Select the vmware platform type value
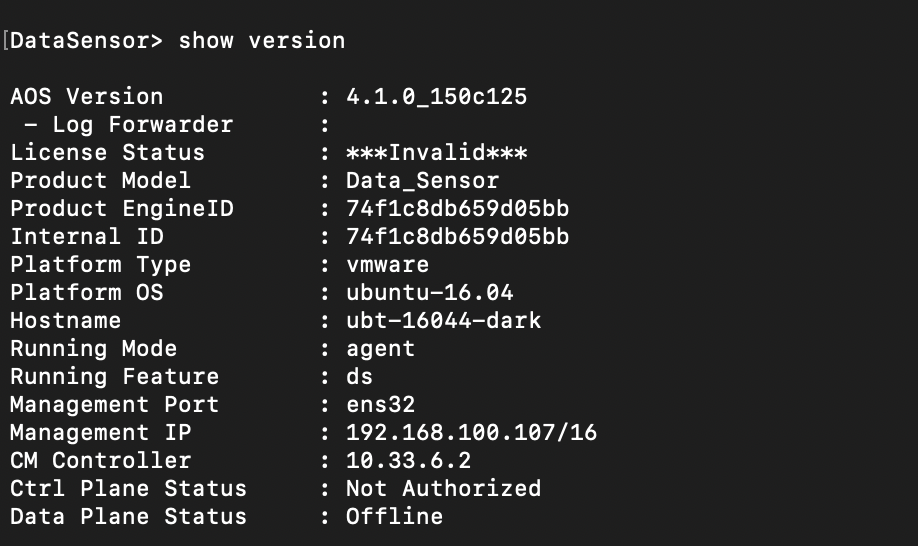The height and width of the screenshot is (546, 918). pyautogui.click(x=387, y=265)
